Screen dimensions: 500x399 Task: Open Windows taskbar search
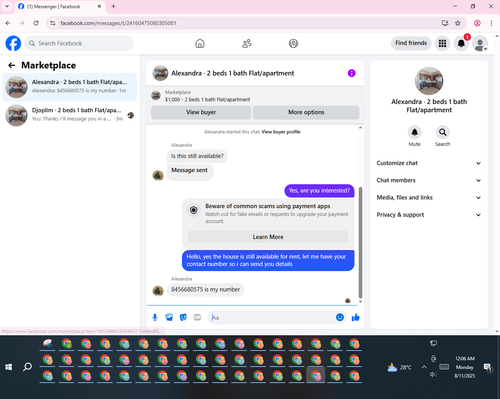27,367
